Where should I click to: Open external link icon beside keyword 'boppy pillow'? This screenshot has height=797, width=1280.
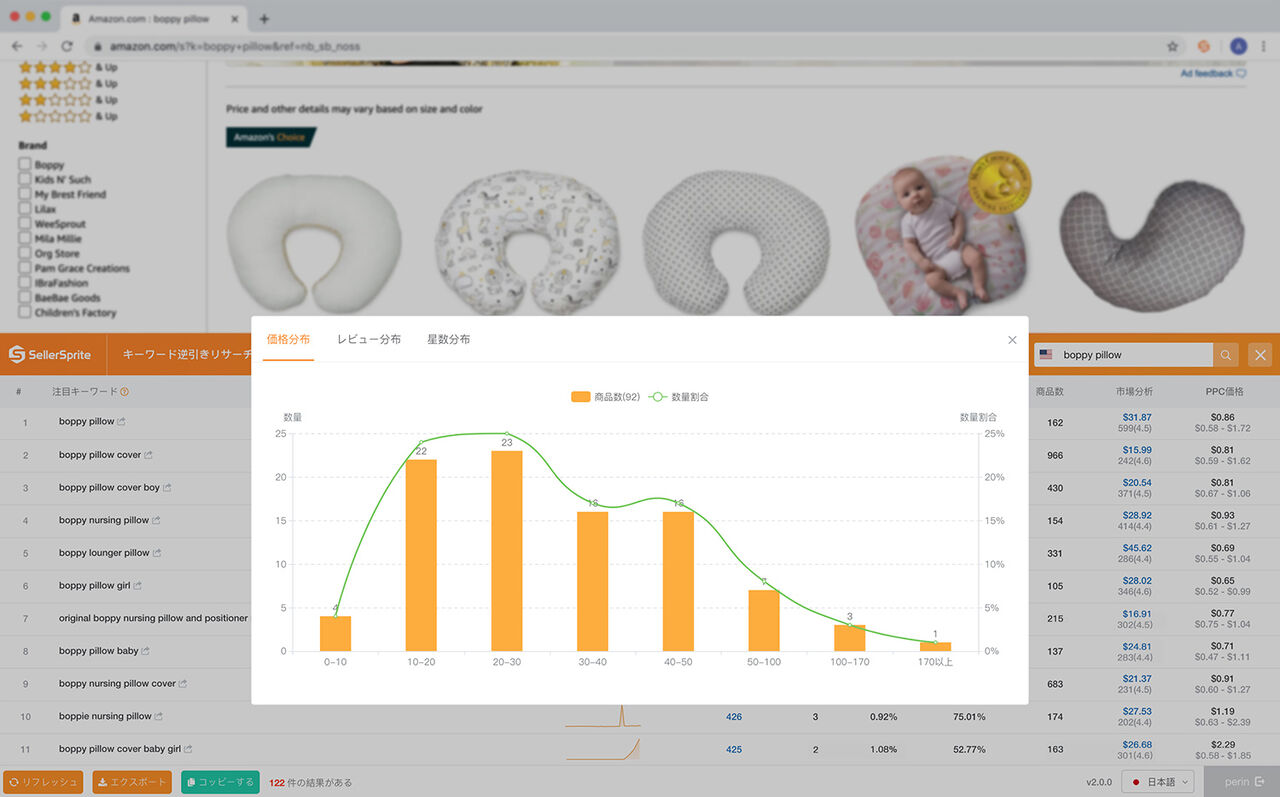coord(122,422)
